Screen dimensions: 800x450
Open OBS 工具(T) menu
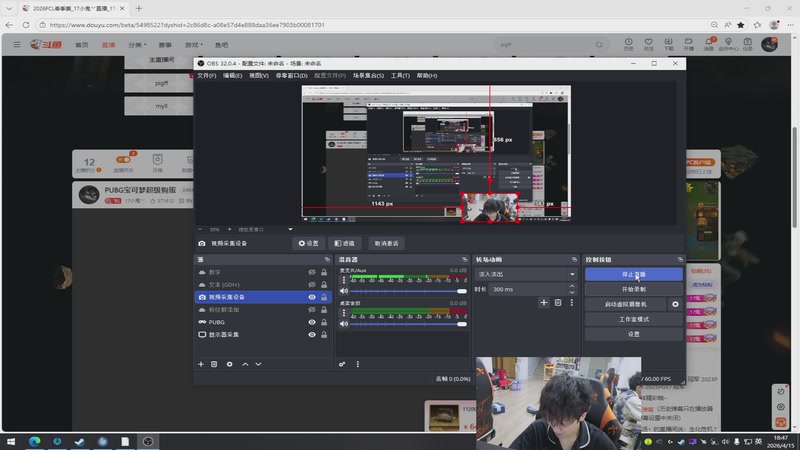400,76
